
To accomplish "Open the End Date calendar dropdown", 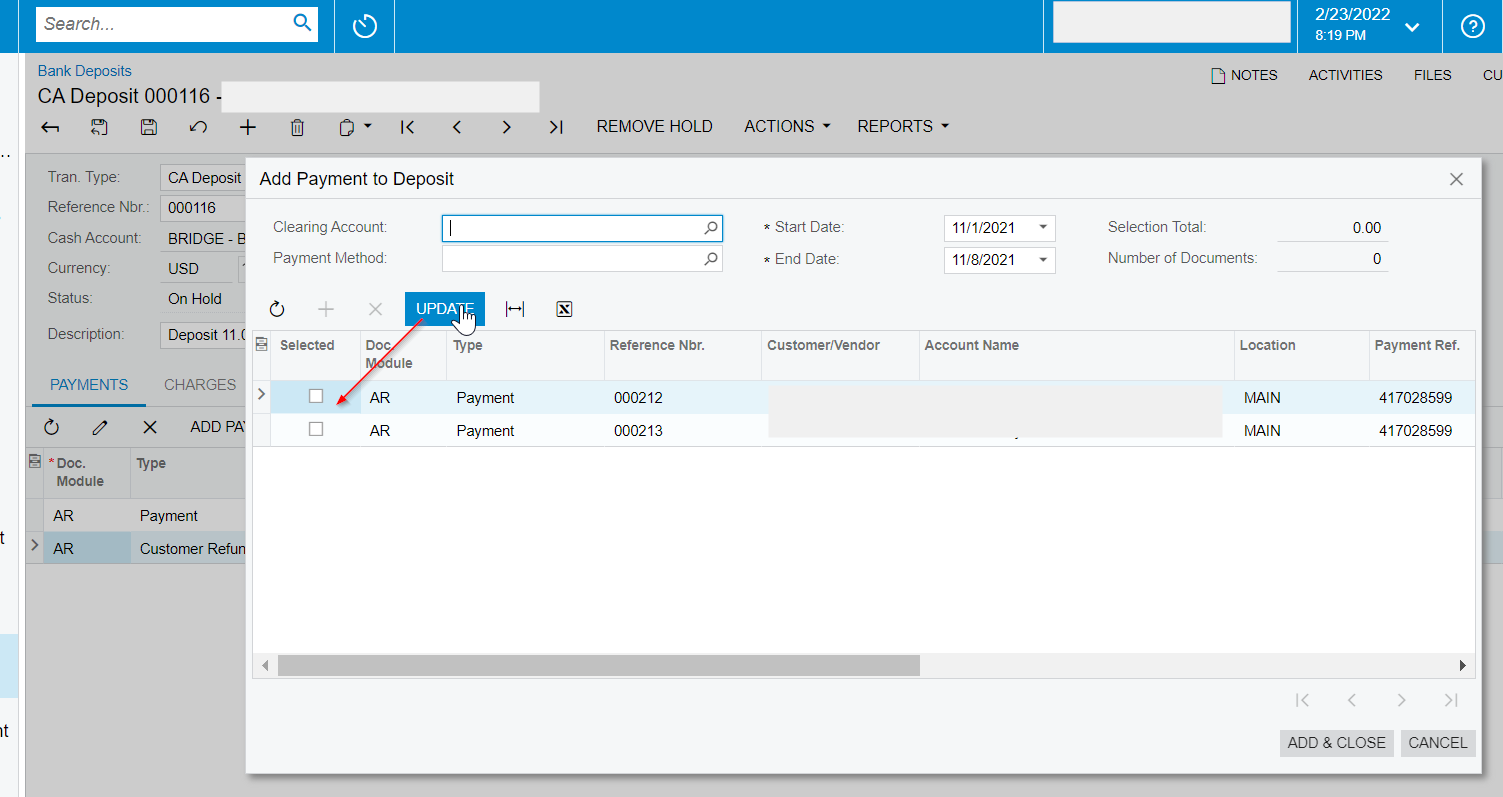I will (1043, 260).
